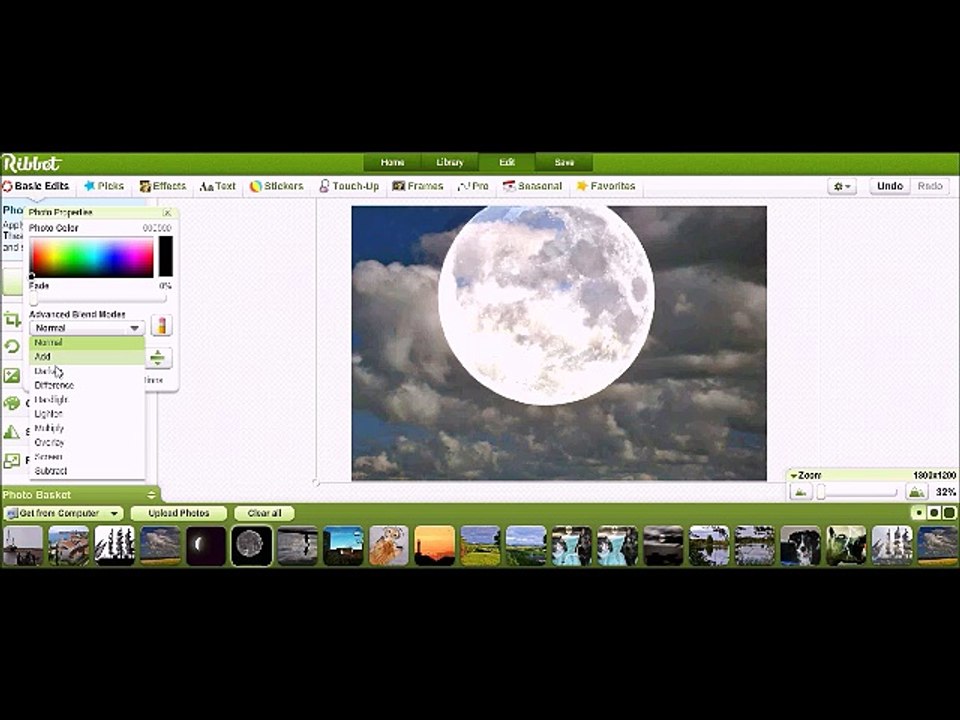
Task: Select the Crop tool icon in left sidebar
Action: 12,319
